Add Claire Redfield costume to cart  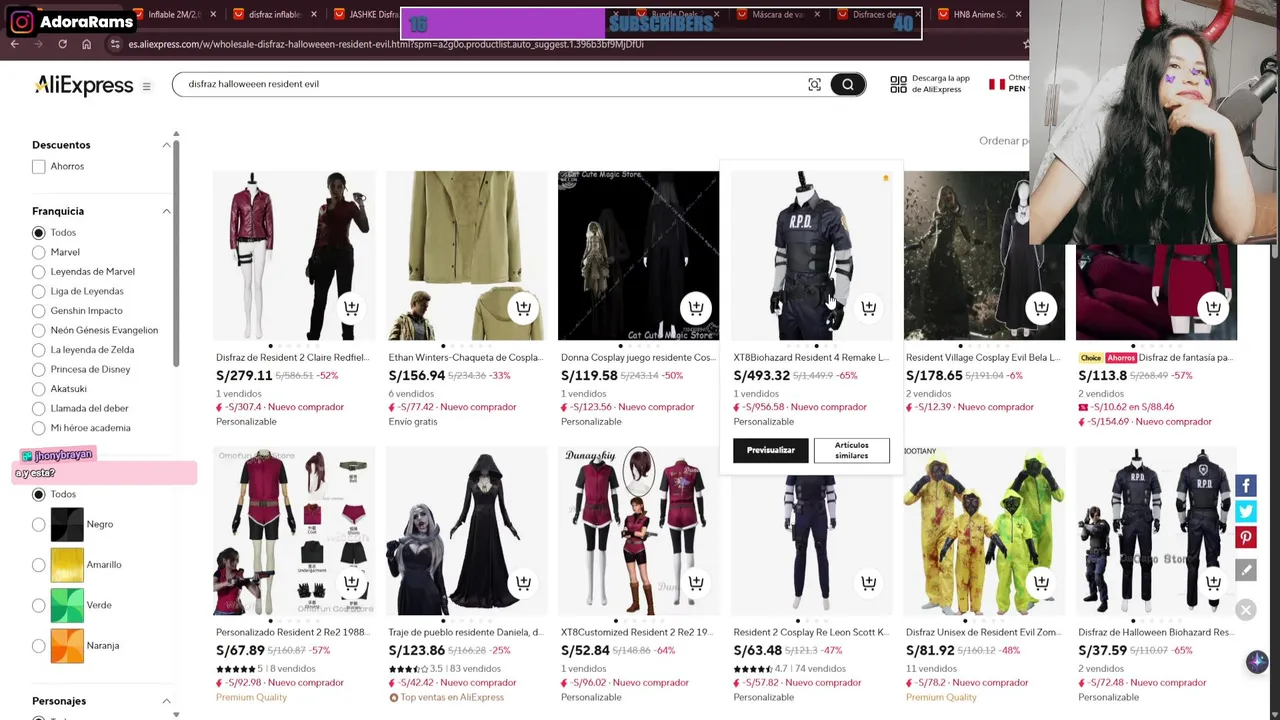tap(351, 308)
